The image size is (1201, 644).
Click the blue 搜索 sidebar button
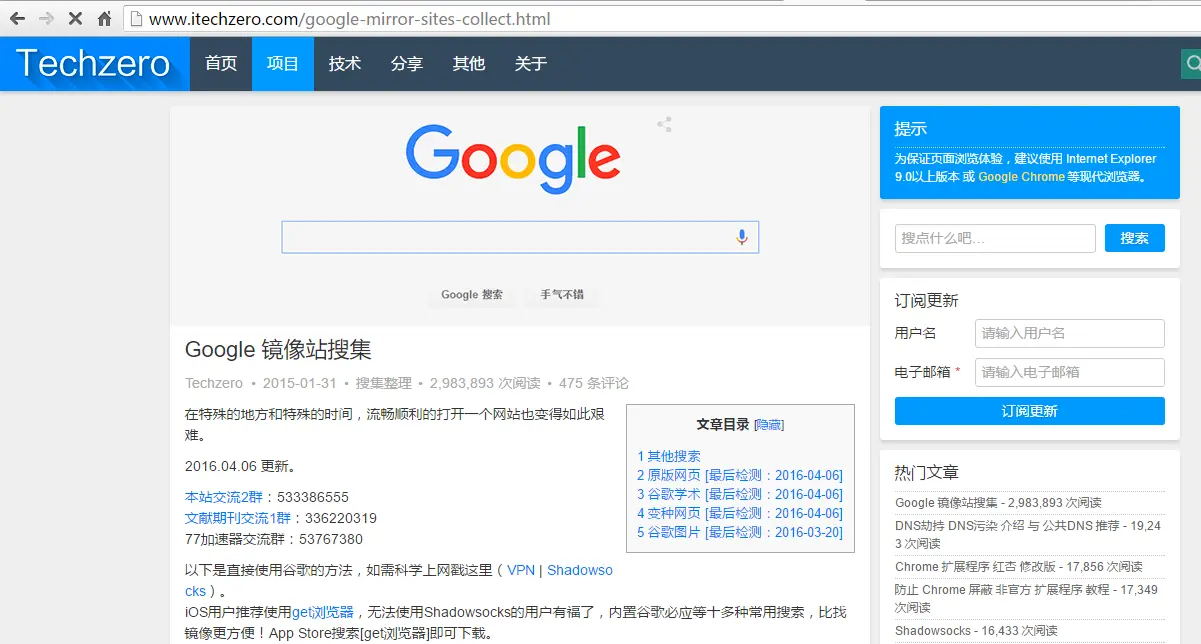point(1135,238)
